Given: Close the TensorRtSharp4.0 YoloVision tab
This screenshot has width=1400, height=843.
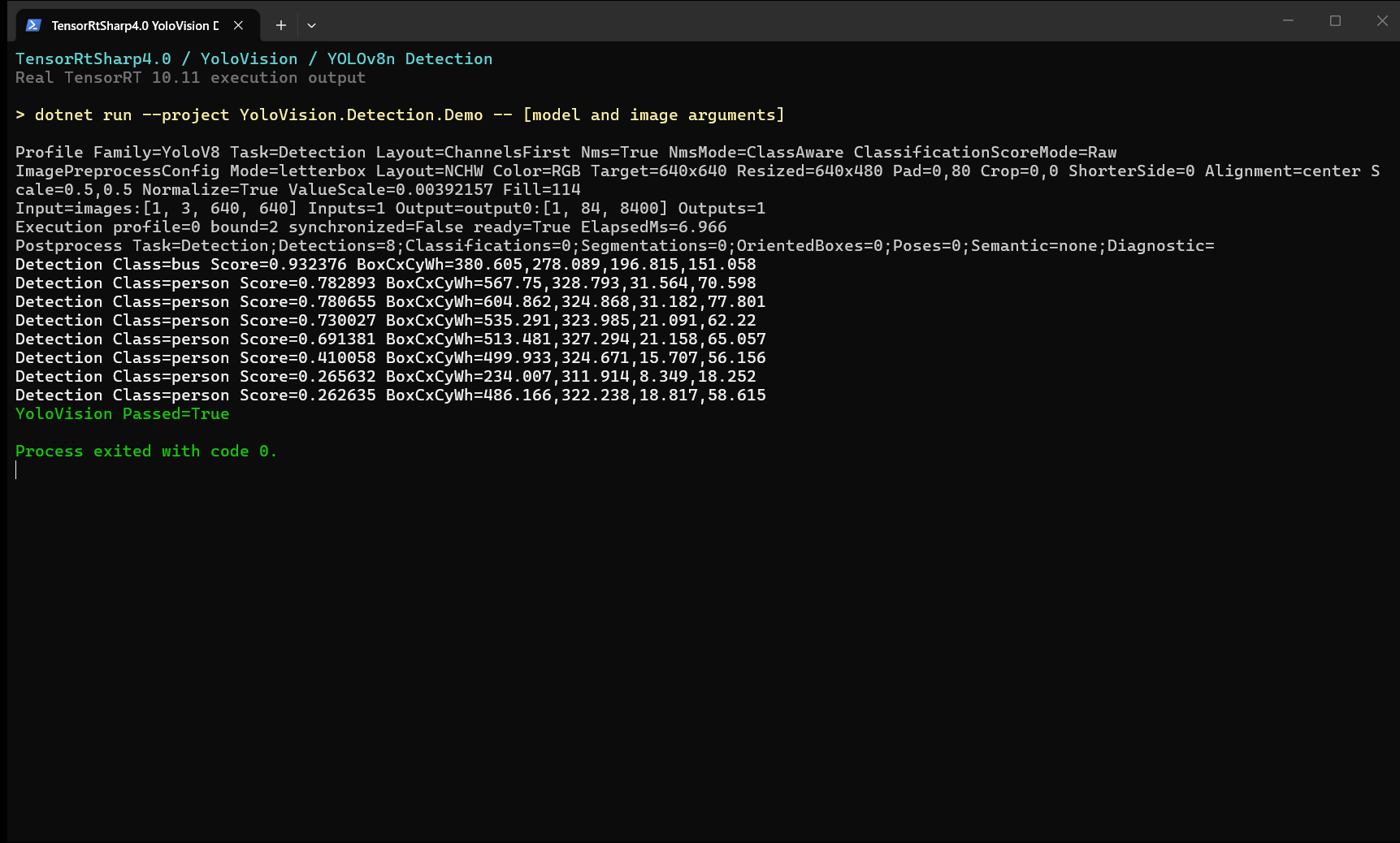Looking at the screenshot, I should tap(238, 25).
